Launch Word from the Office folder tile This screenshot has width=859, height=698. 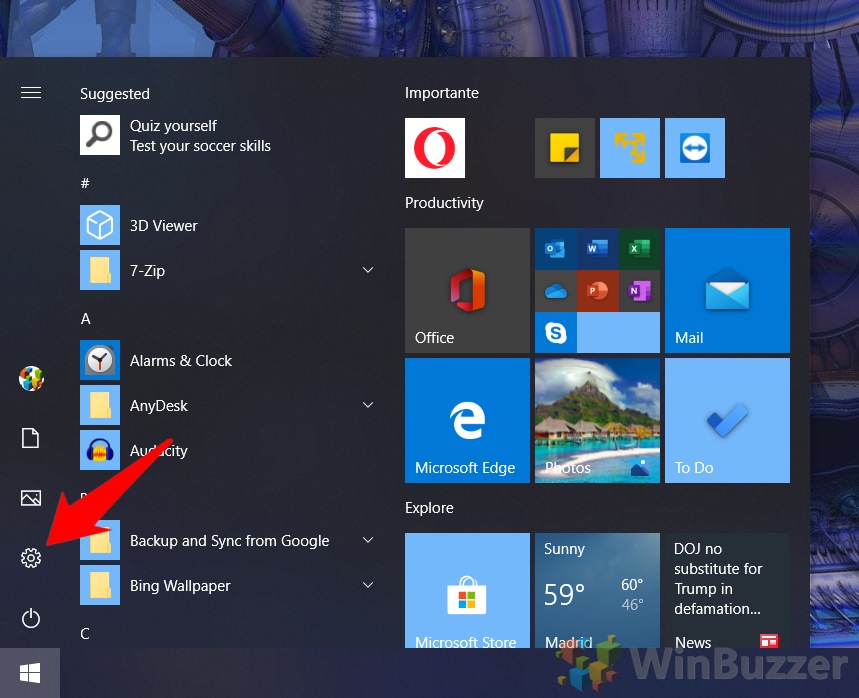[x=598, y=249]
